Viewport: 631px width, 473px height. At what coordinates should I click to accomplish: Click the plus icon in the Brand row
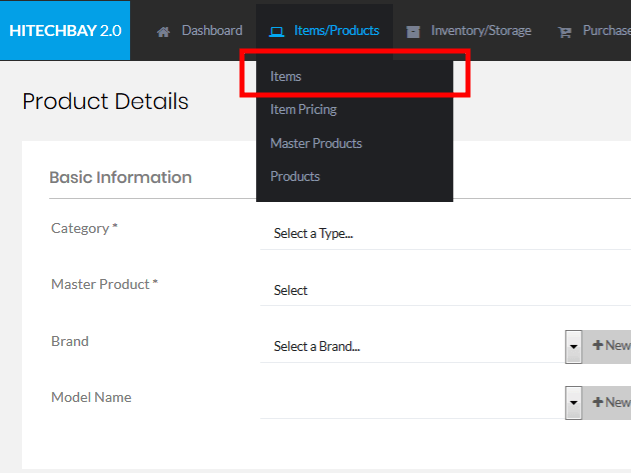point(598,345)
